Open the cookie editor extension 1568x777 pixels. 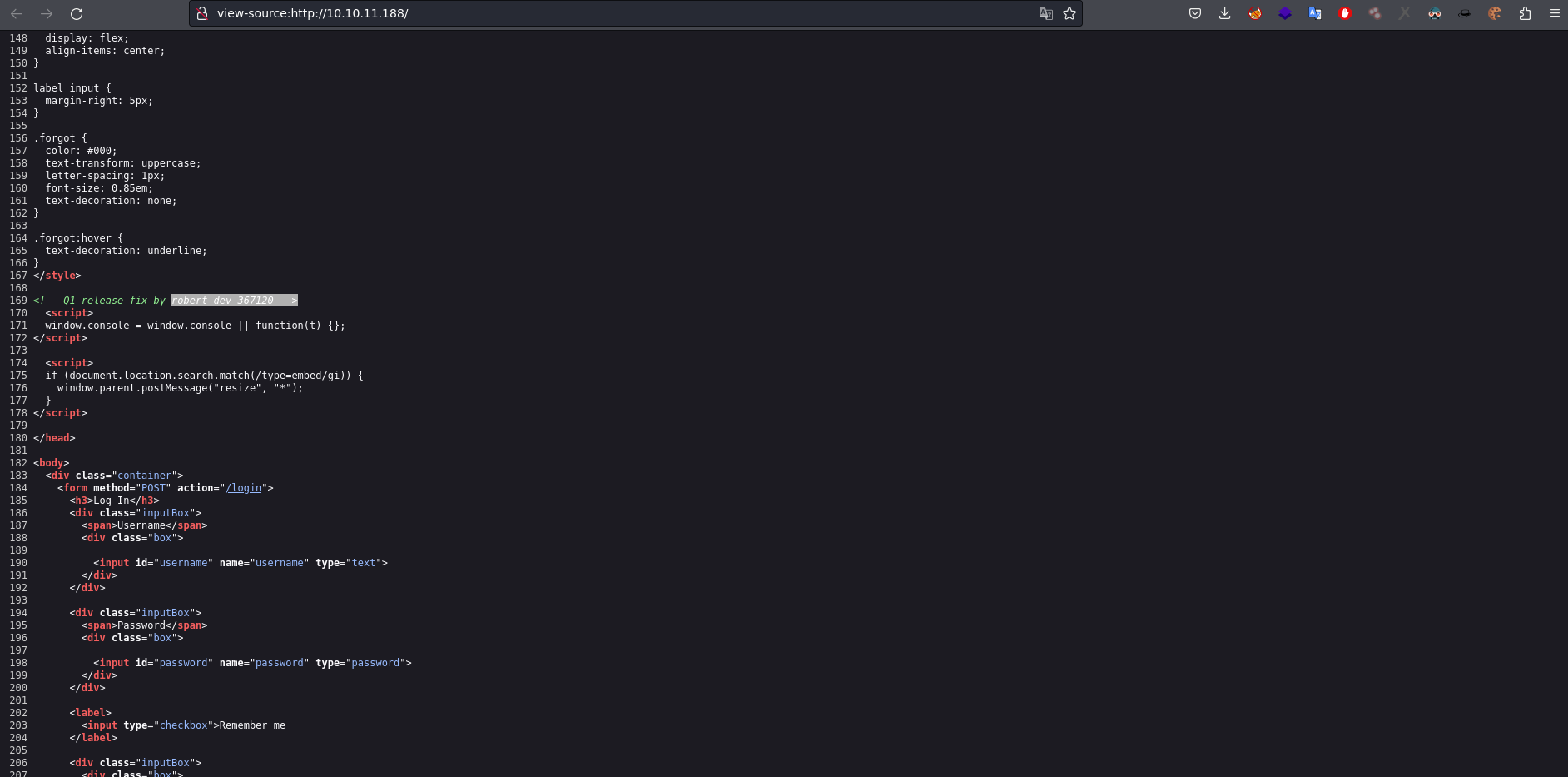1495,13
